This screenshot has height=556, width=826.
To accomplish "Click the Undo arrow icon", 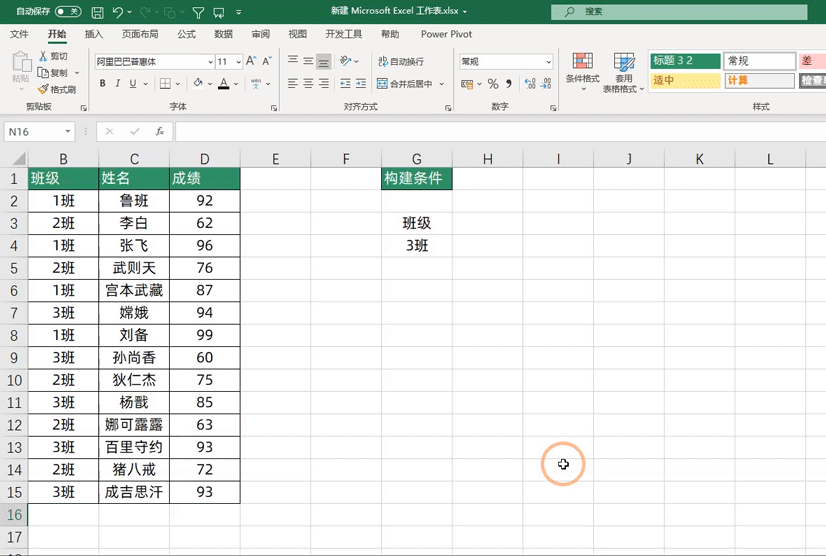I will pyautogui.click(x=119, y=13).
